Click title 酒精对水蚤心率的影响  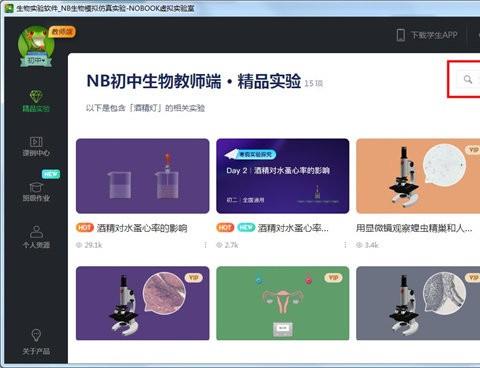(142, 228)
